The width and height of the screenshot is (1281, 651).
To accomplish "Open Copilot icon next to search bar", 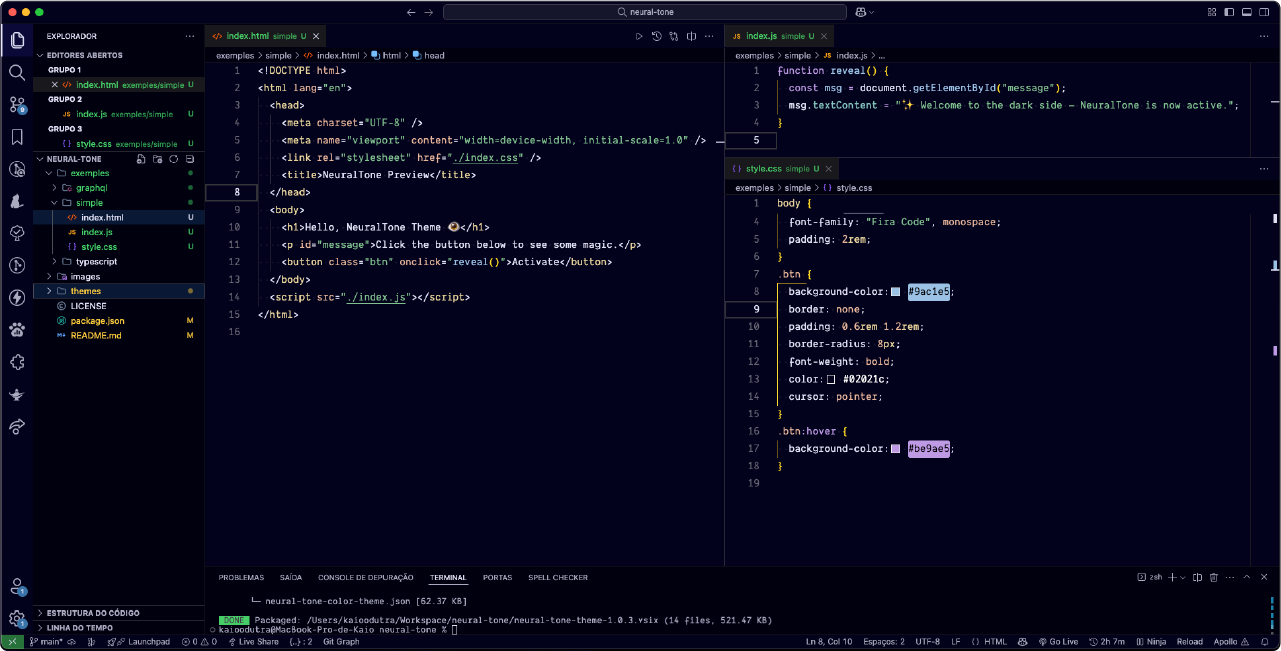I will tap(861, 12).
